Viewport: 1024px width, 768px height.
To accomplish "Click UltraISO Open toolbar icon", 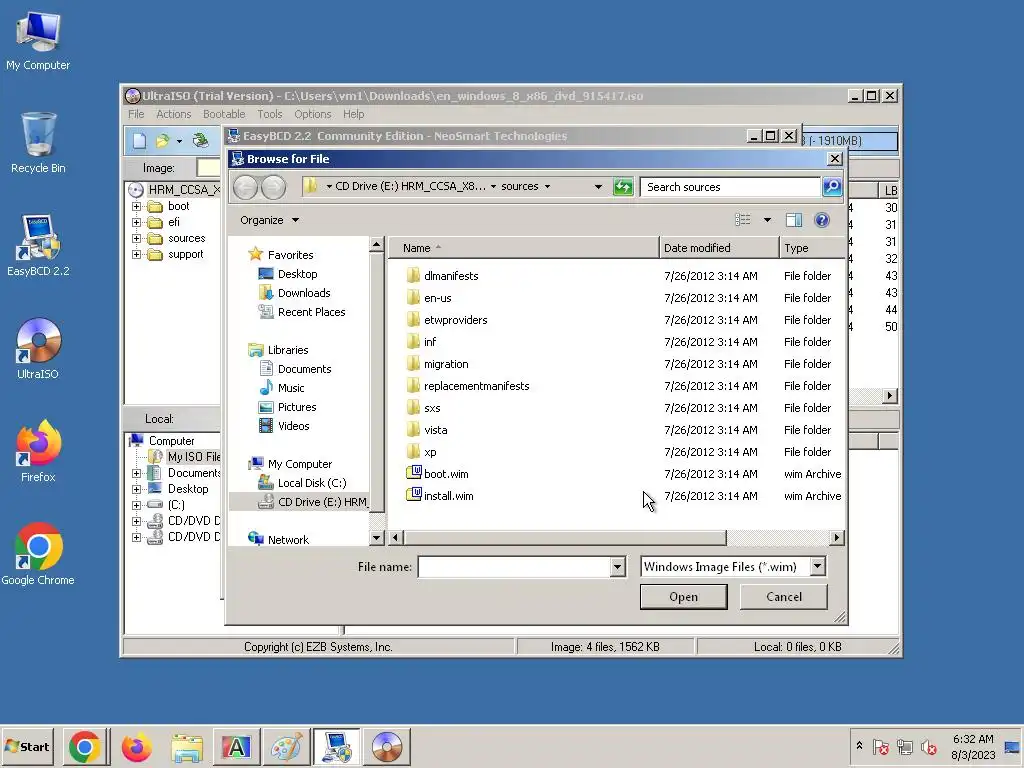I will 162,140.
